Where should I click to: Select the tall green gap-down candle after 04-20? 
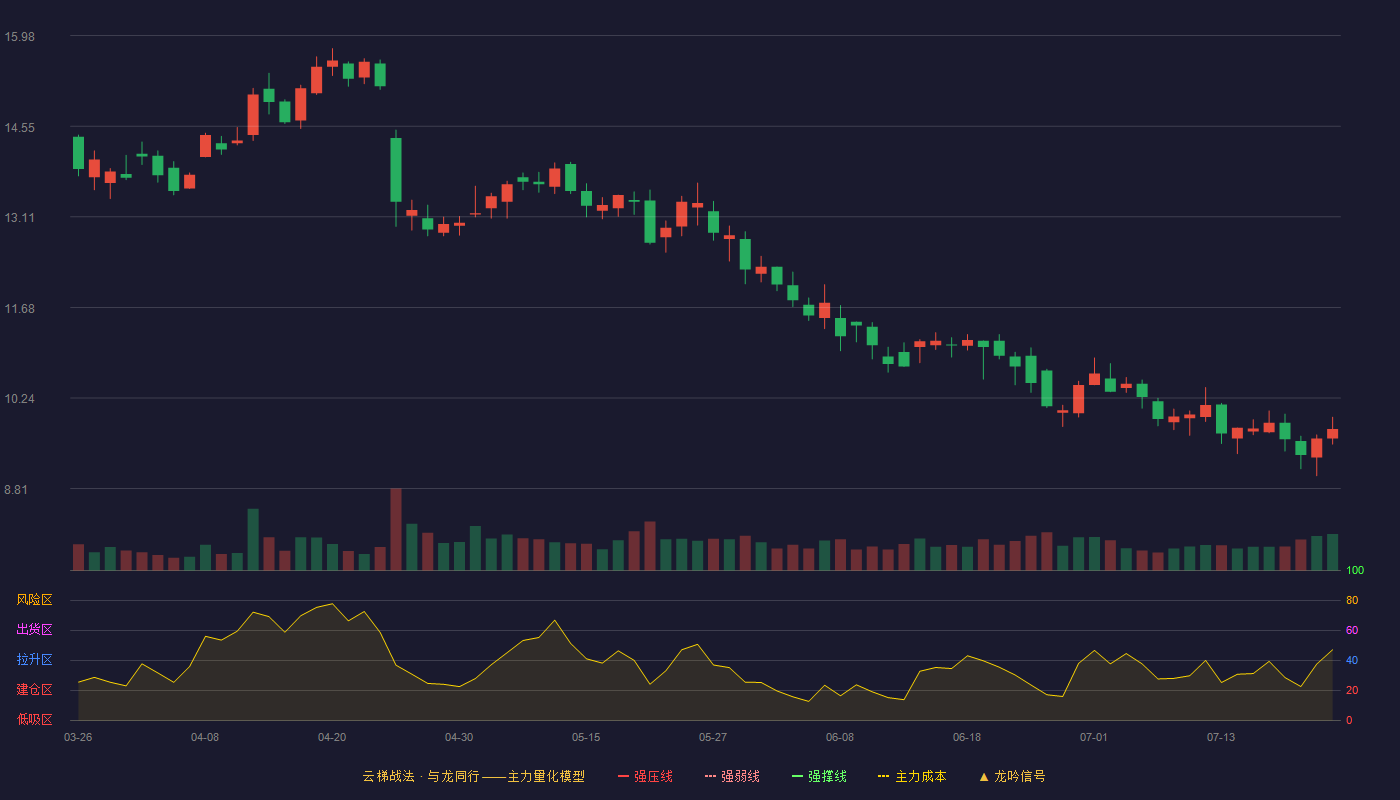(396, 170)
